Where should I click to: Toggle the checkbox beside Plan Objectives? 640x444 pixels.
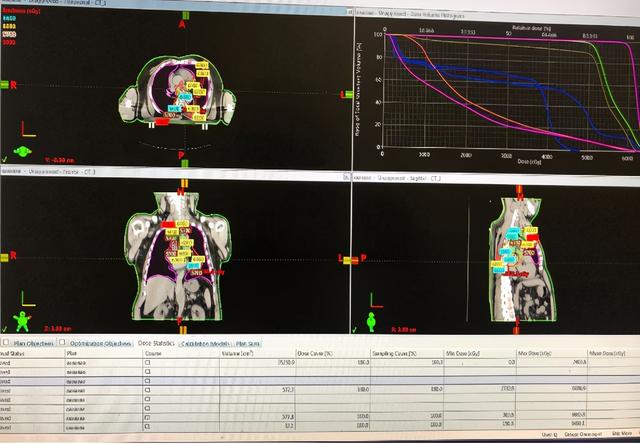tap(5, 343)
